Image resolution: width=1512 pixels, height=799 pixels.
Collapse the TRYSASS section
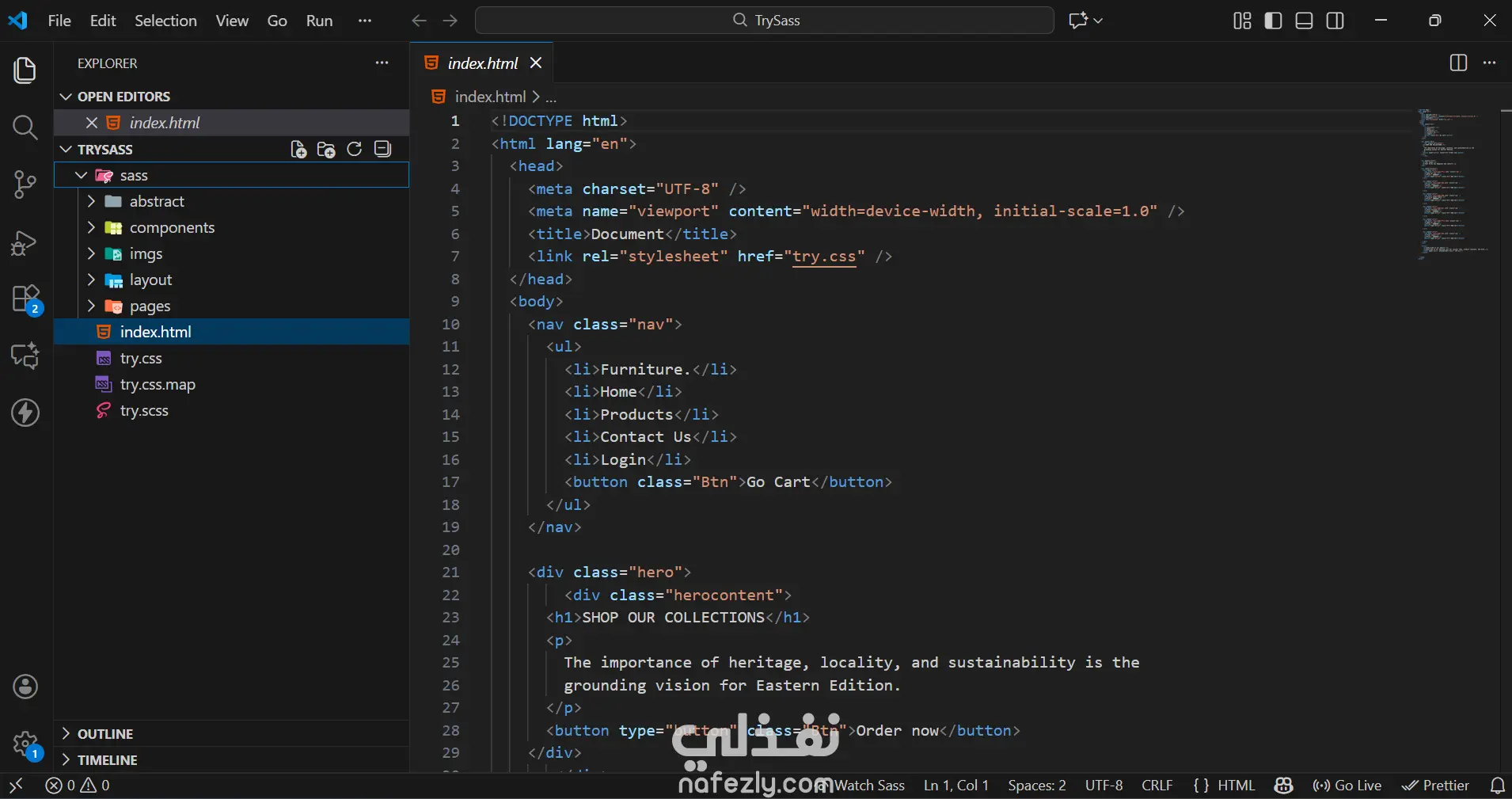(66, 150)
